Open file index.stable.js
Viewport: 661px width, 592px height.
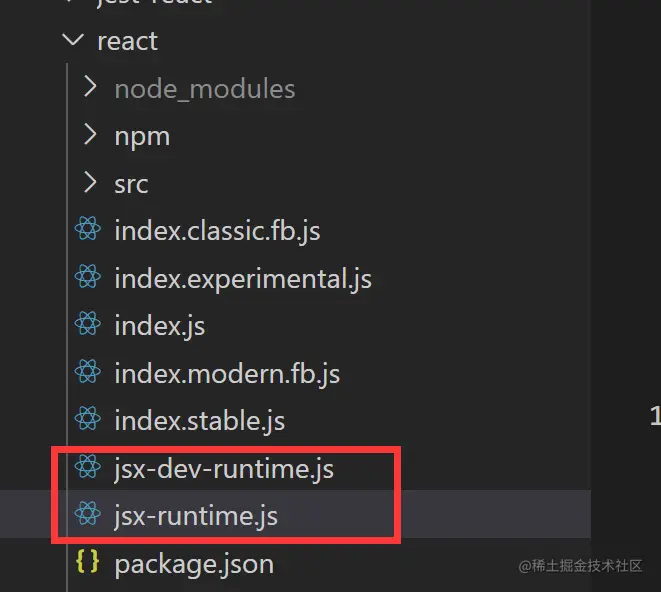[x=200, y=421]
